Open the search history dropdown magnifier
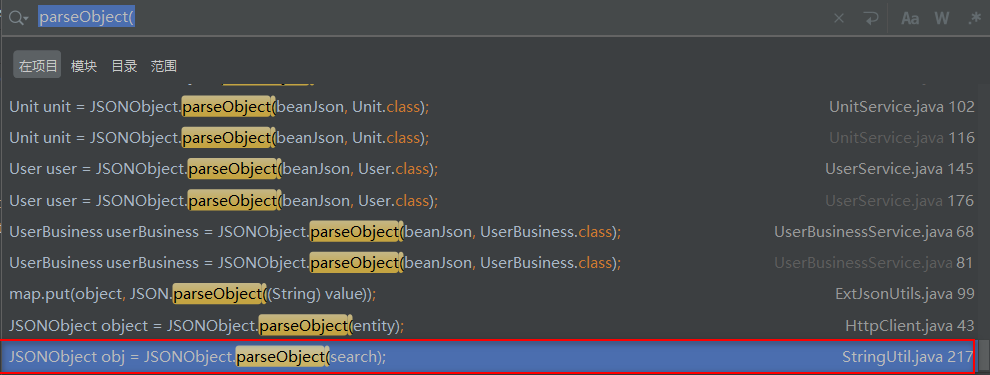Image resolution: width=990 pixels, height=375 pixels. pyautogui.click(x=18, y=18)
